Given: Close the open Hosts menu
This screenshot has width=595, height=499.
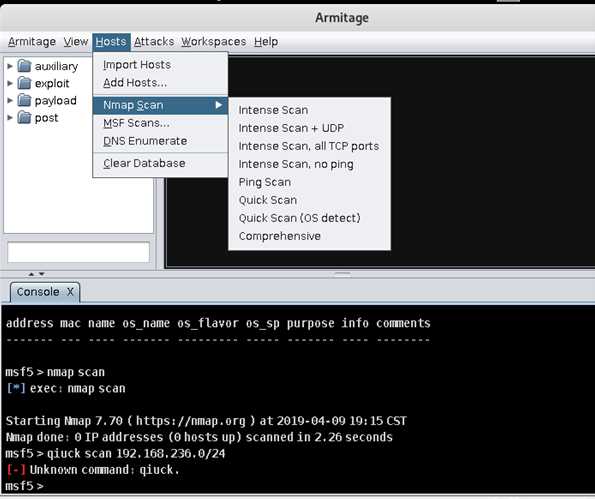Looking at the screenshot, I should pyautogui.click(x=111, y=42).
